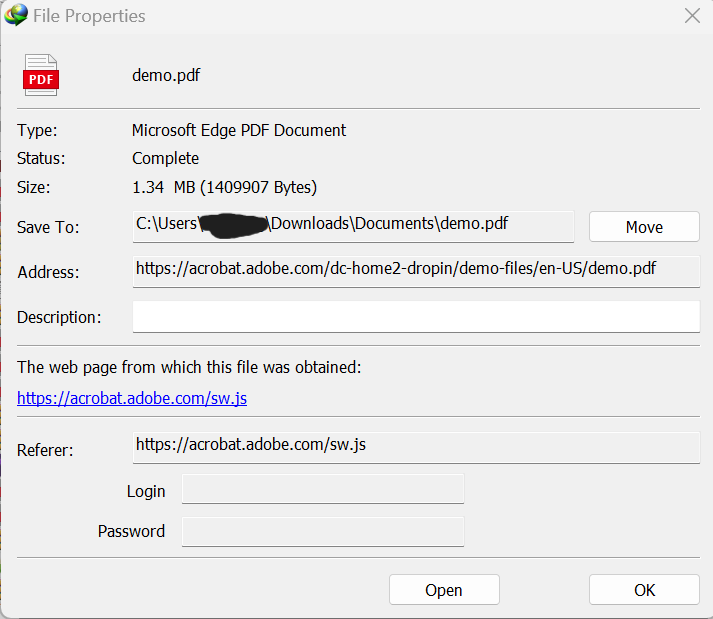Open the acrobat.adobe.com/sw.js hyperlink
Screen dimensions: 713x619
(132, 398)
